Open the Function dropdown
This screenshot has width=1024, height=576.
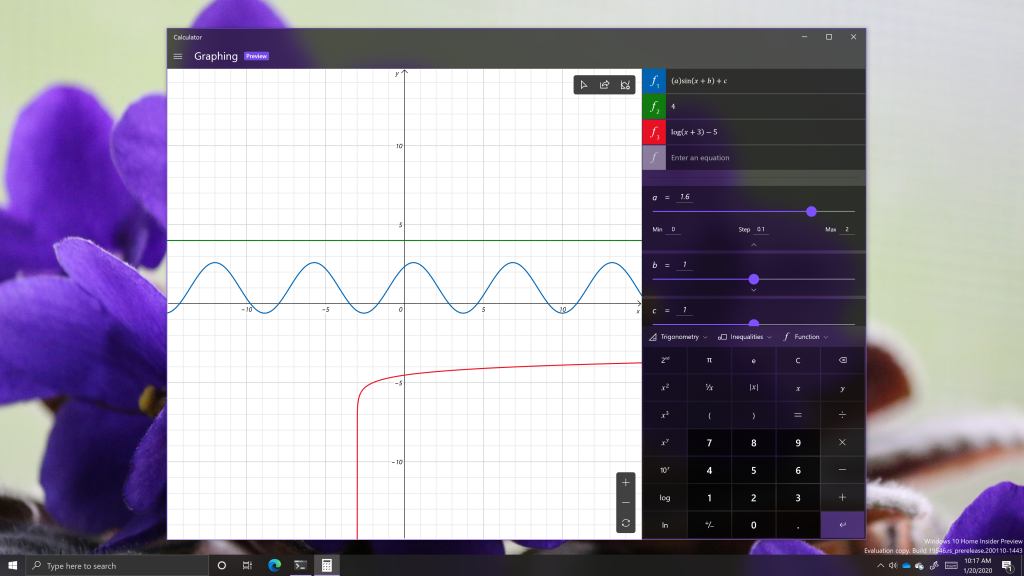tap(805, 337)
